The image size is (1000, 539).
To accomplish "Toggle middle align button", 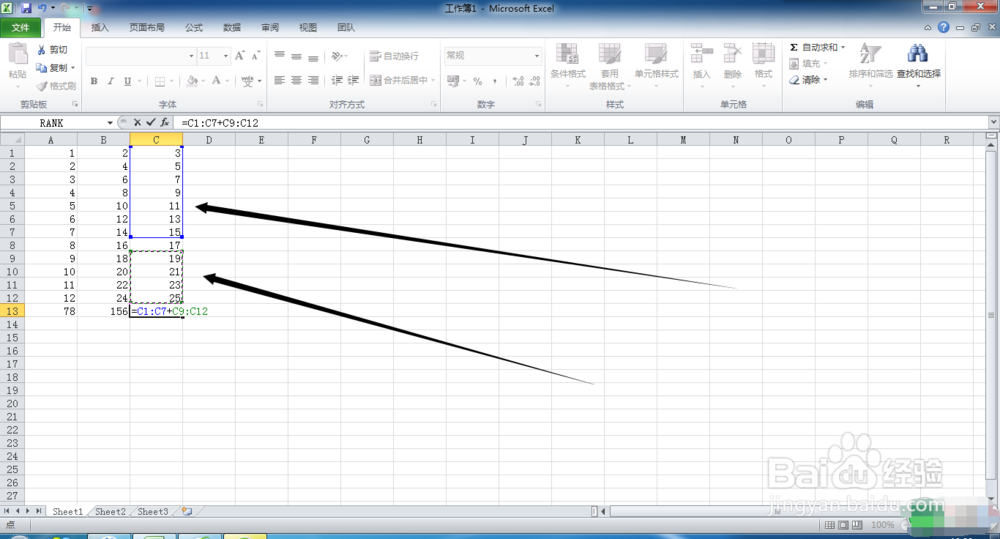I will [x=296, y=55].
